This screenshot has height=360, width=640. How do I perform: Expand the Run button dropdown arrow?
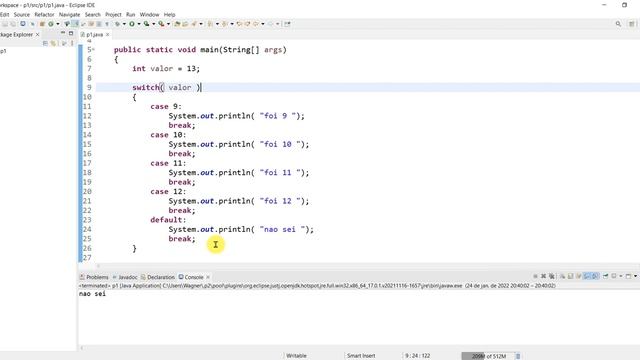(139, 24)
